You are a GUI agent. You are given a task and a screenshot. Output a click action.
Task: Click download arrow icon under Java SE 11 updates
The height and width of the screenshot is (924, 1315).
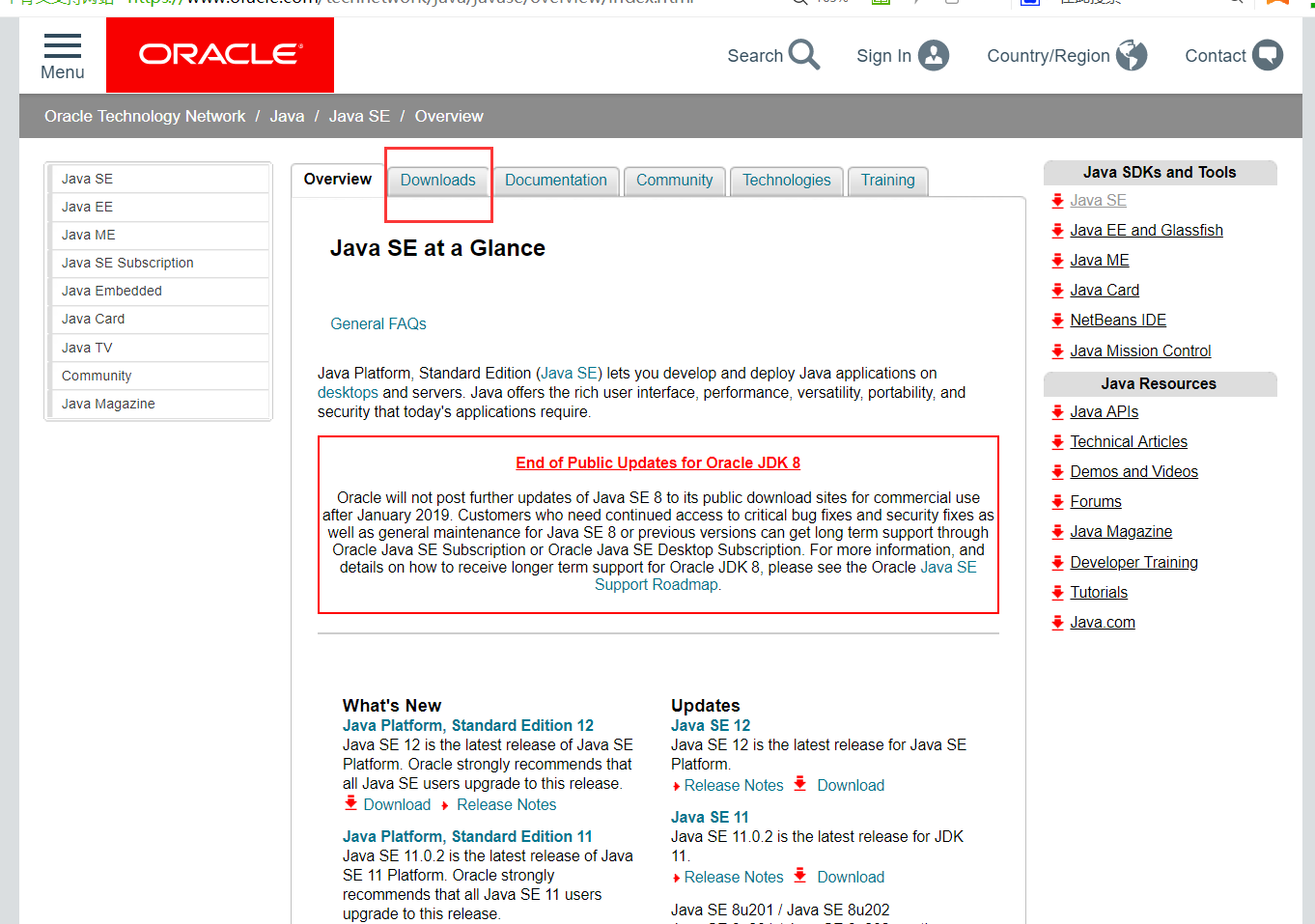(799, 875)
